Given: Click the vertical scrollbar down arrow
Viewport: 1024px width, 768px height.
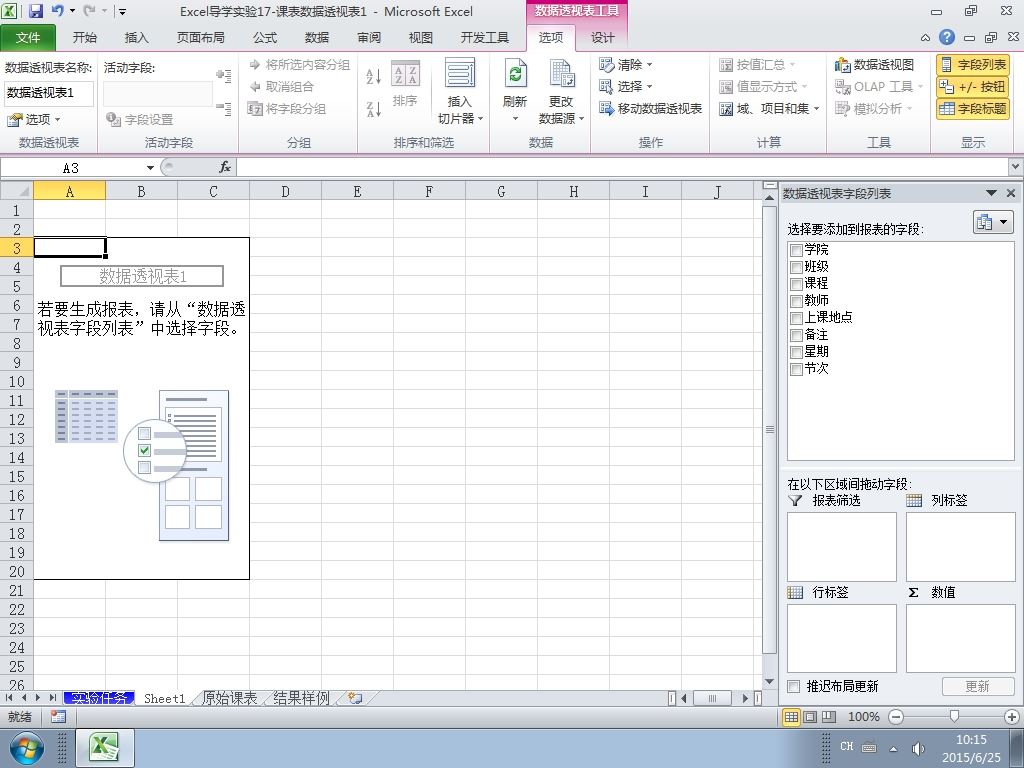Looking at the screenshot, I should coord(769,682).
